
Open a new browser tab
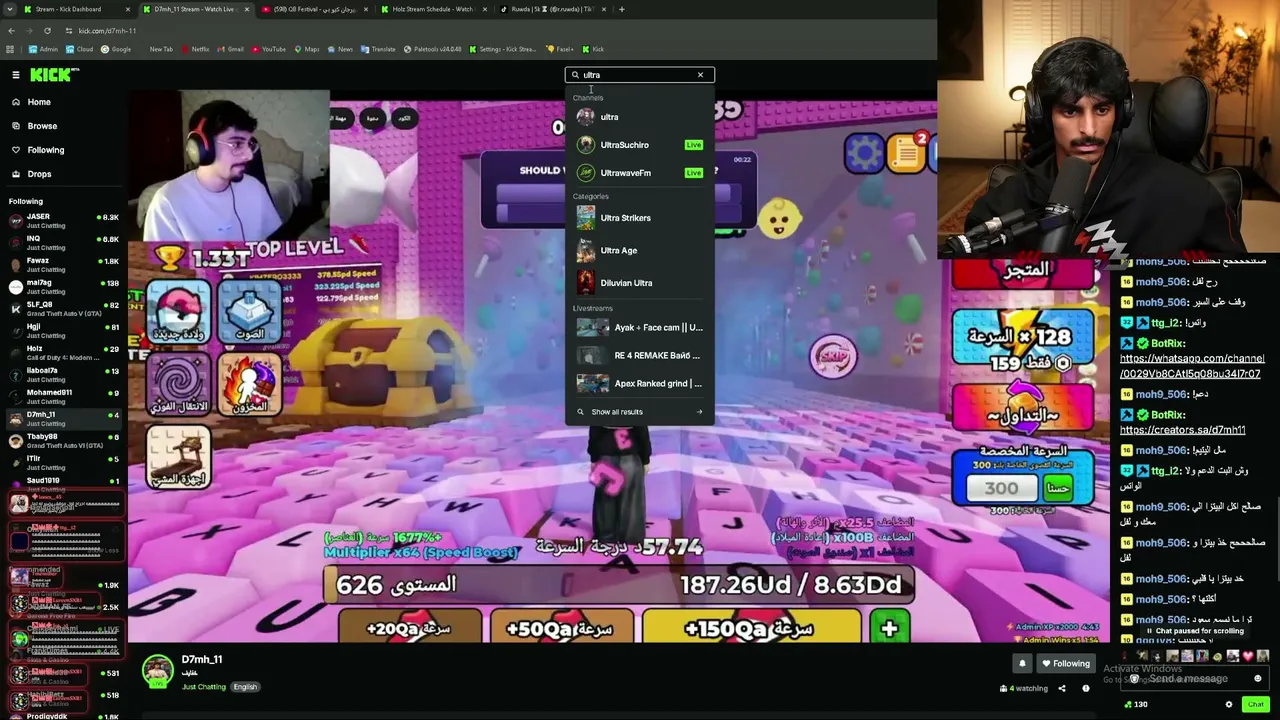click(621, 10)
